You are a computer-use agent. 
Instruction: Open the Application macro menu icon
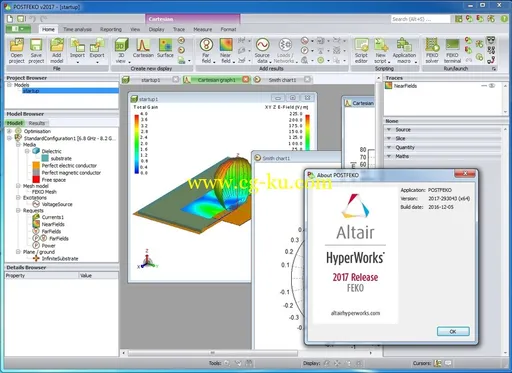[x=404, y=51]
